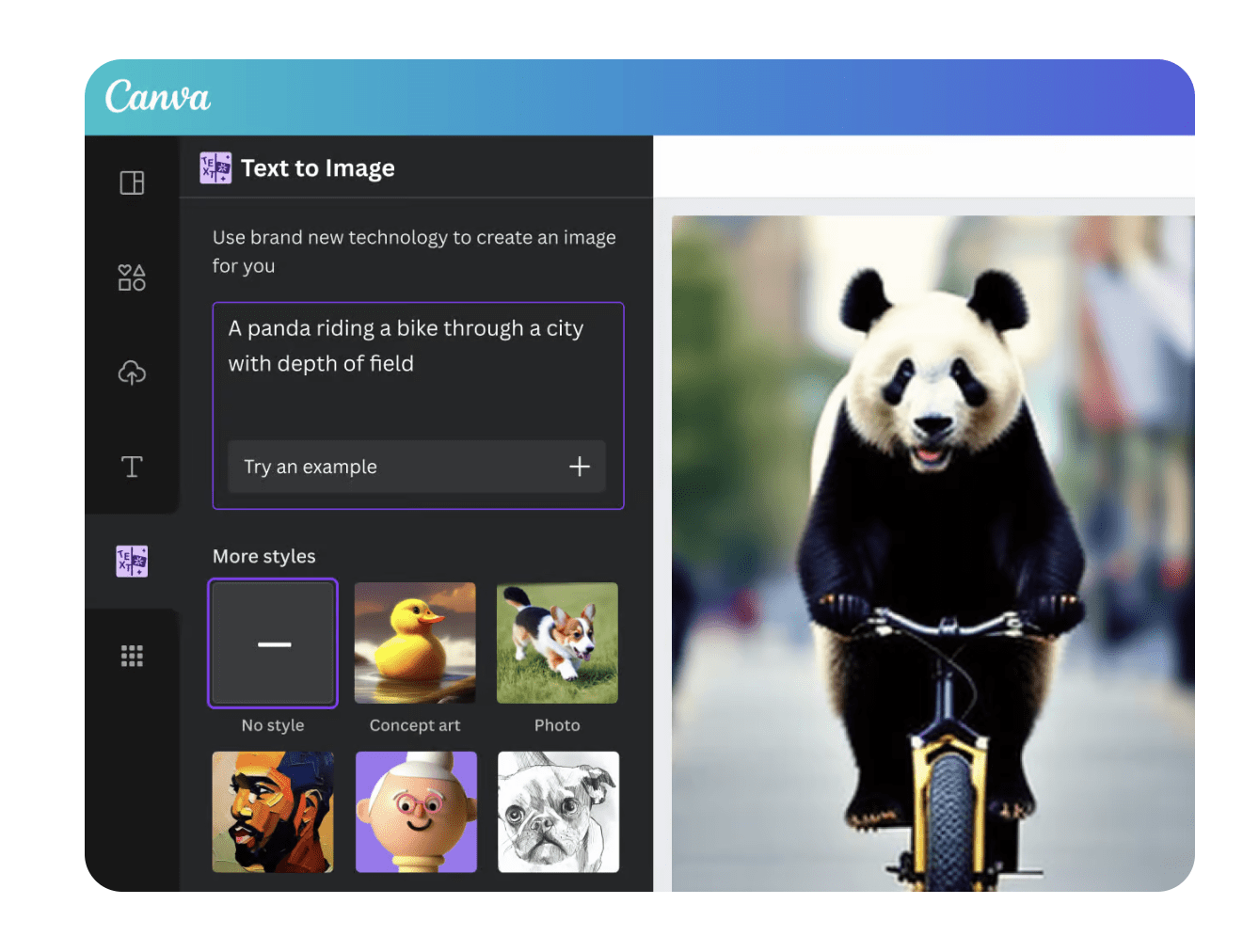Select the 3D character style thumbnail
Screen dimensions: 1259x952
[416, 812]
